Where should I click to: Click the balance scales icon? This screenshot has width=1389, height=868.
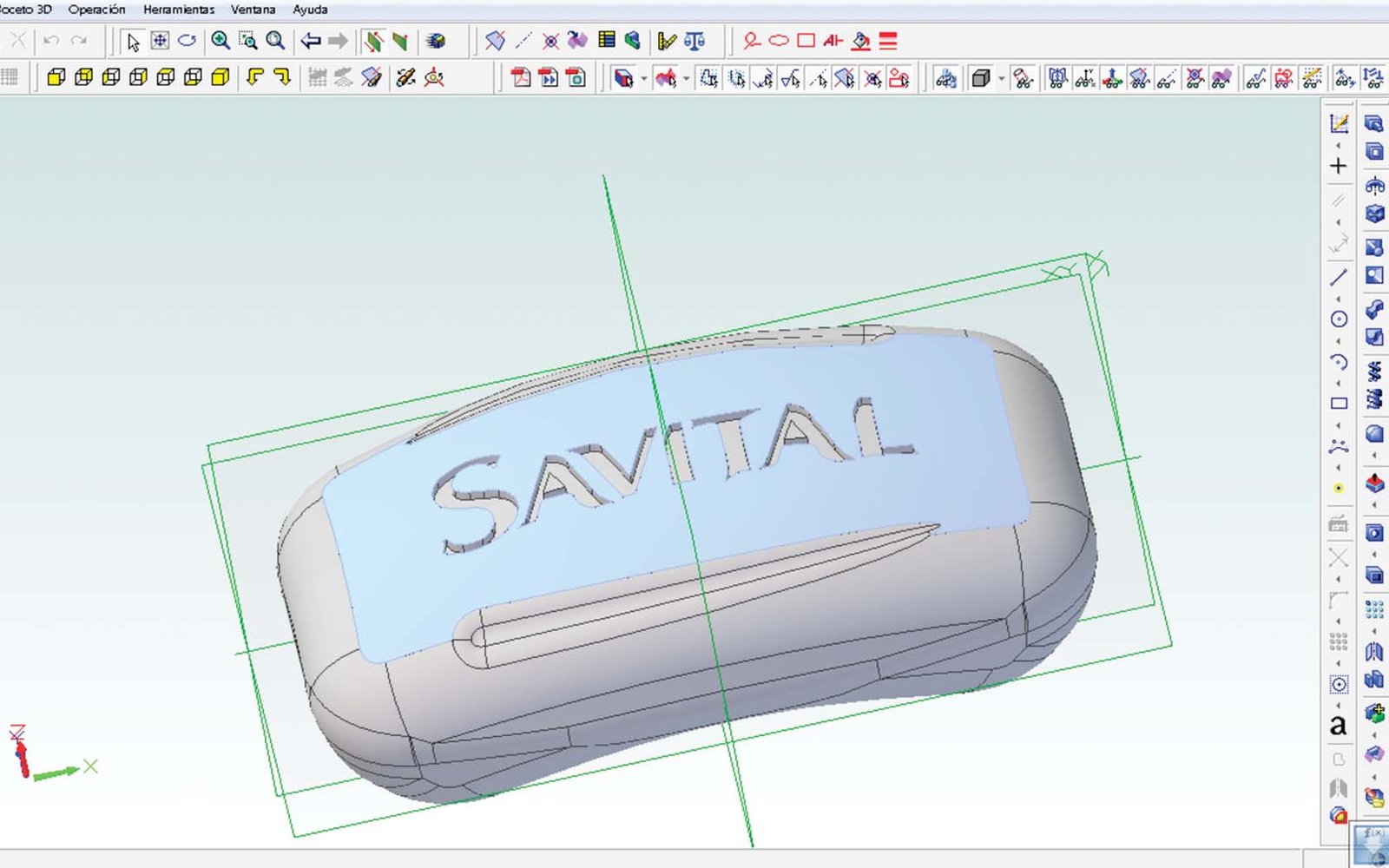coord(694,41)
